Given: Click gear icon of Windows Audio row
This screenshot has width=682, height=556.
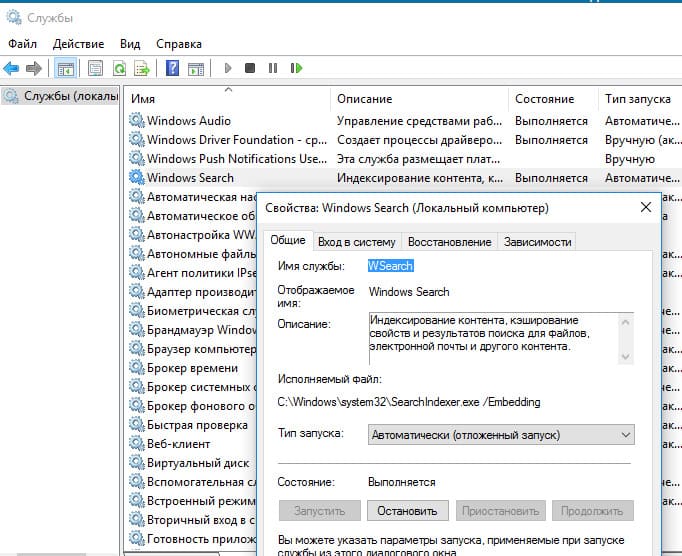Looking at the screenshot, I should click(137, 120).
